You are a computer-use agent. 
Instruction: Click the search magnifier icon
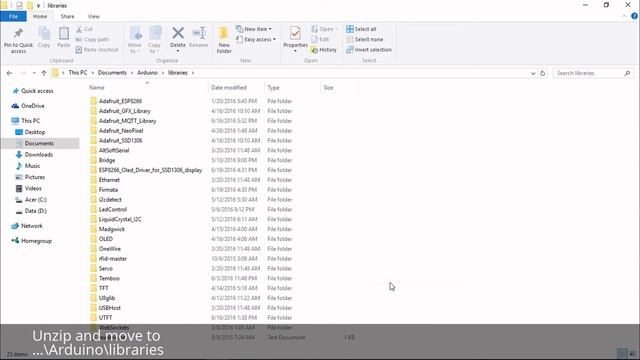(x=627, y=73)
